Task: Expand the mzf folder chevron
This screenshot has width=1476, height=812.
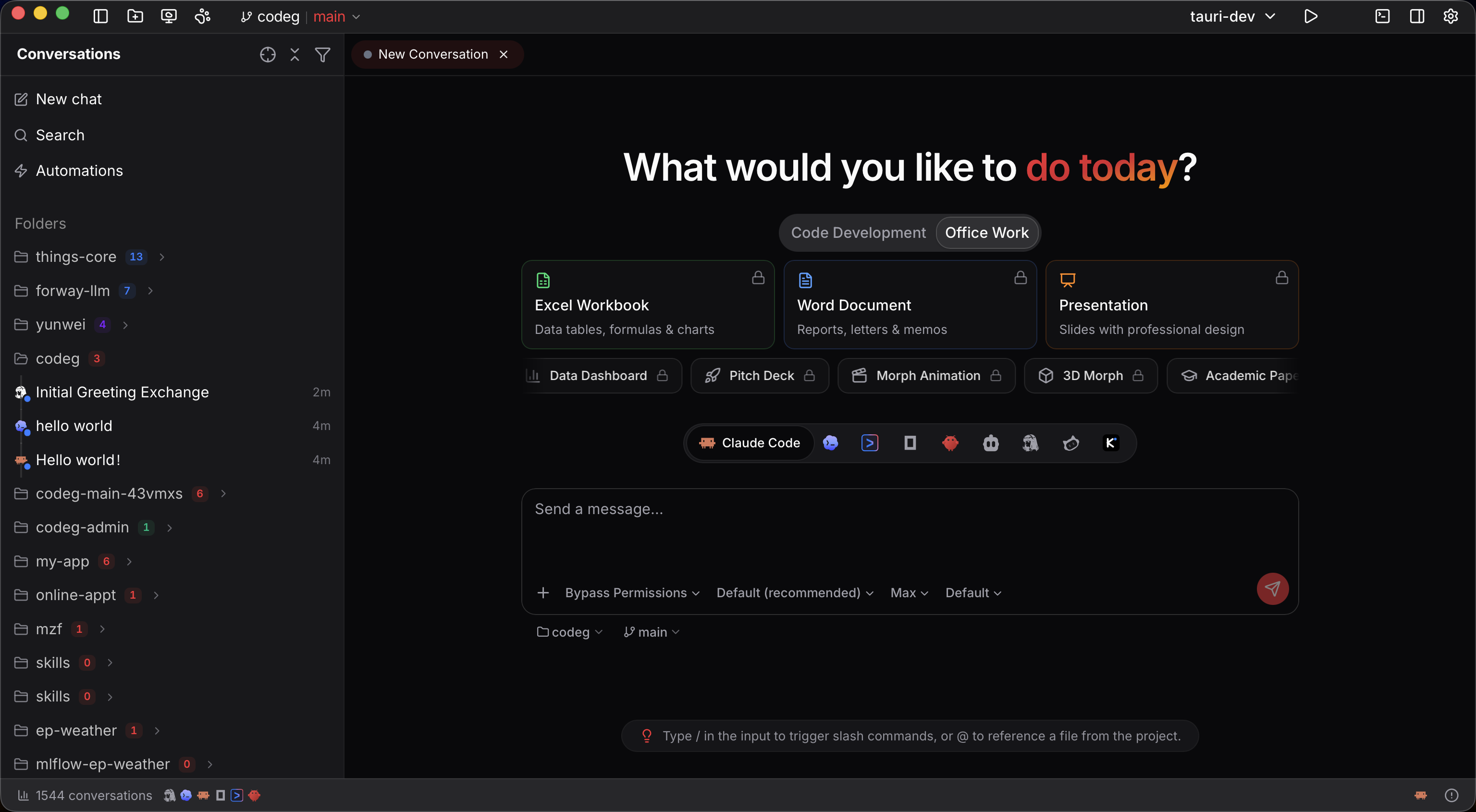Action: (x=102, y=629)
